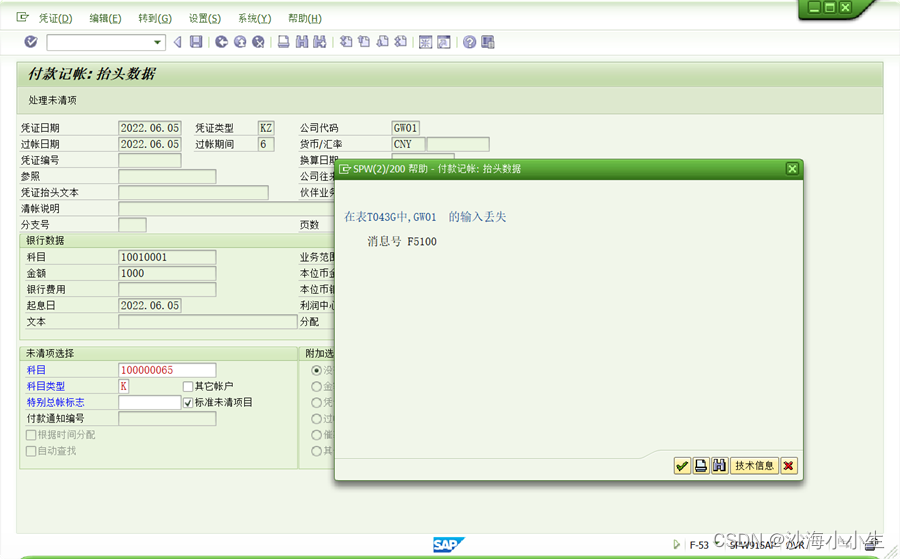Click the 金额 field showing 1000
Image resolution: width=900 pixels, height=559 pixels.
167,273
